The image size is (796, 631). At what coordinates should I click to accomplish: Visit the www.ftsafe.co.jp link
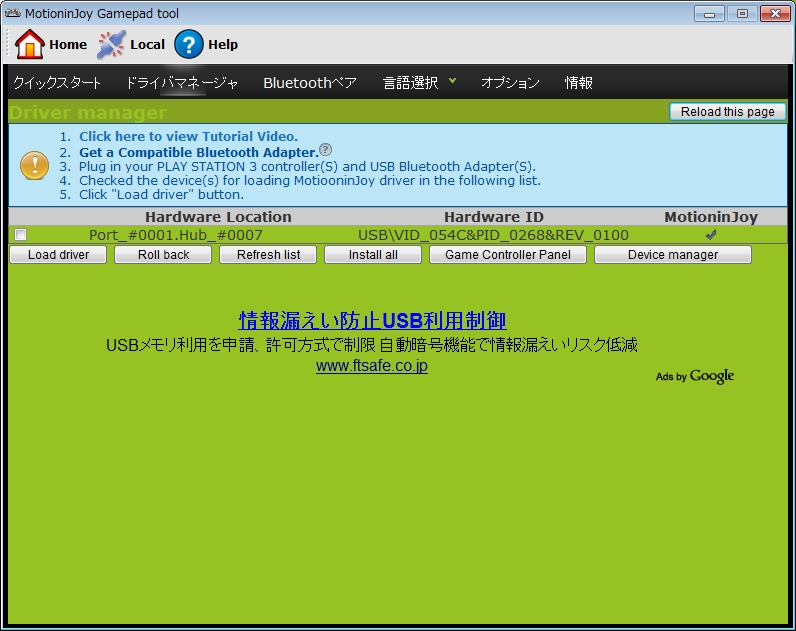(x=372, y=366)
